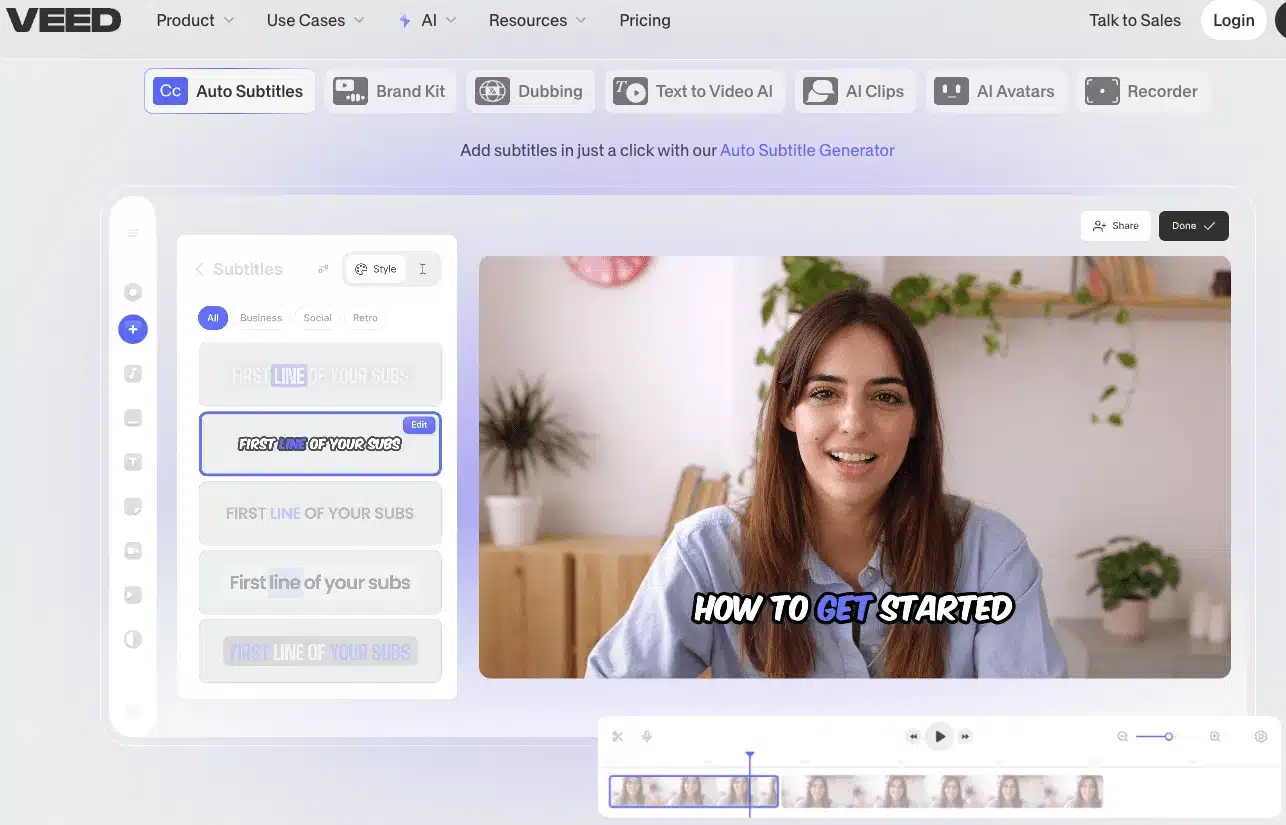The height and width of the screenshot is (825, 1286).
Task: Switch to the Dubbing tab
Action: pos(530,91)
